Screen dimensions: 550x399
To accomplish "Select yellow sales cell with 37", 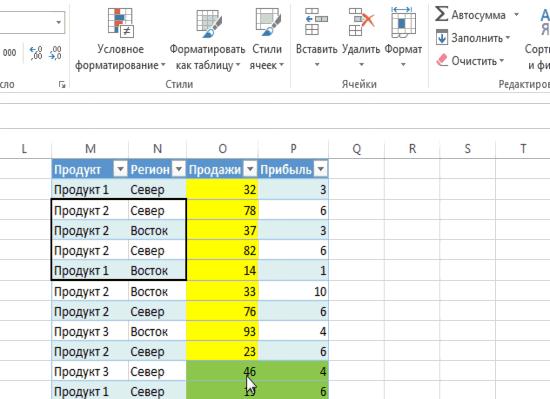I will (x=222, y=230).
